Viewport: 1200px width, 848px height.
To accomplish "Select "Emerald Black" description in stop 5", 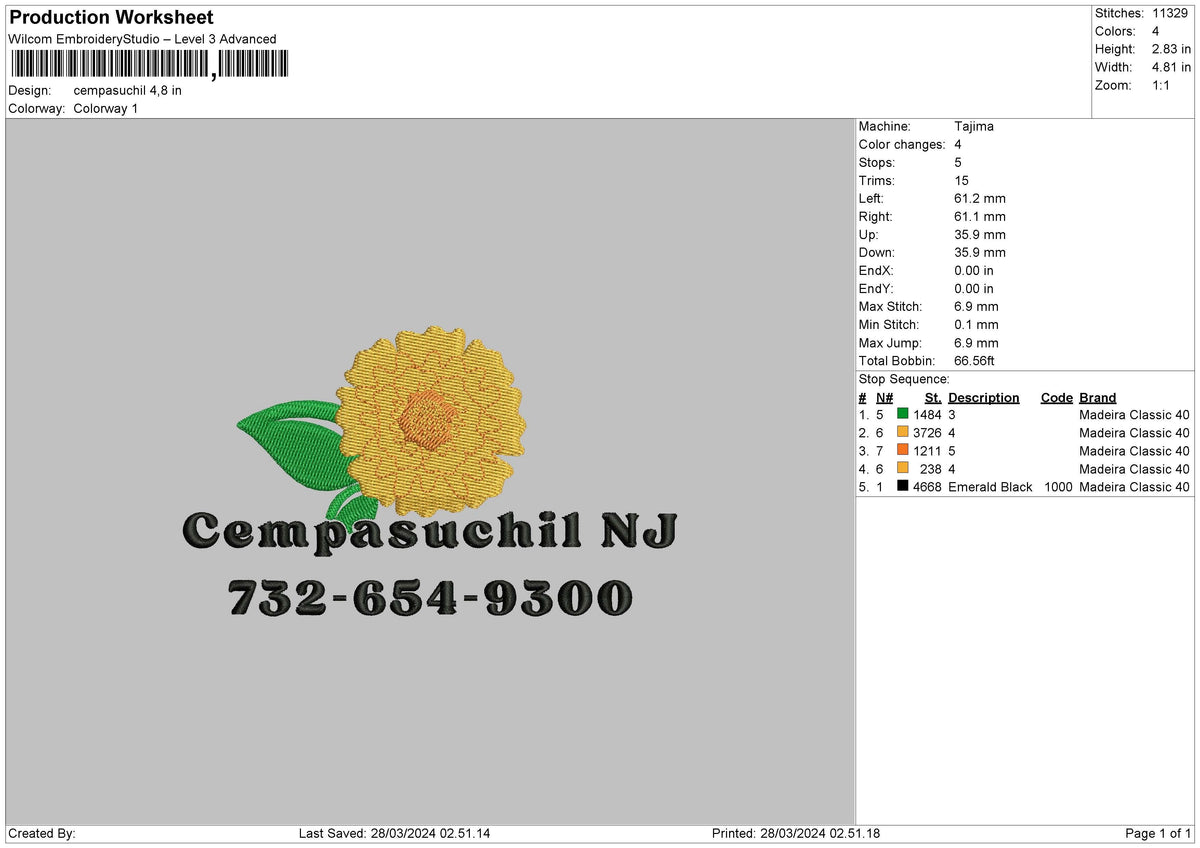I will pyautogui.click(x=990, y=487).
